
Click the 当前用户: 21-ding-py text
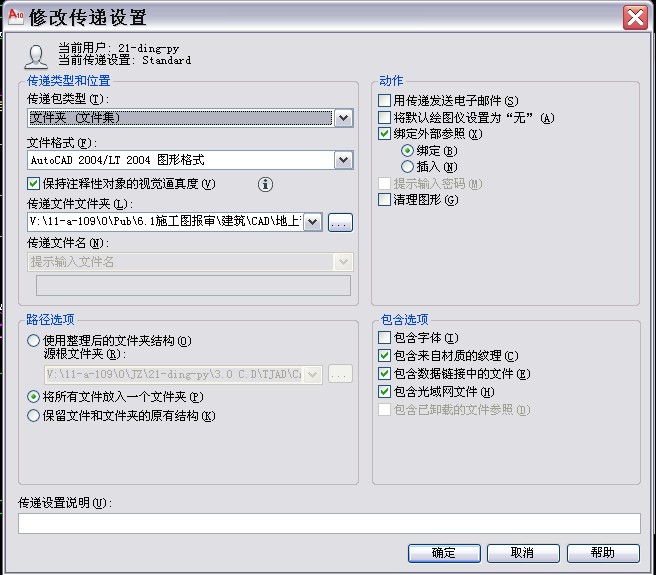(118, 49)
